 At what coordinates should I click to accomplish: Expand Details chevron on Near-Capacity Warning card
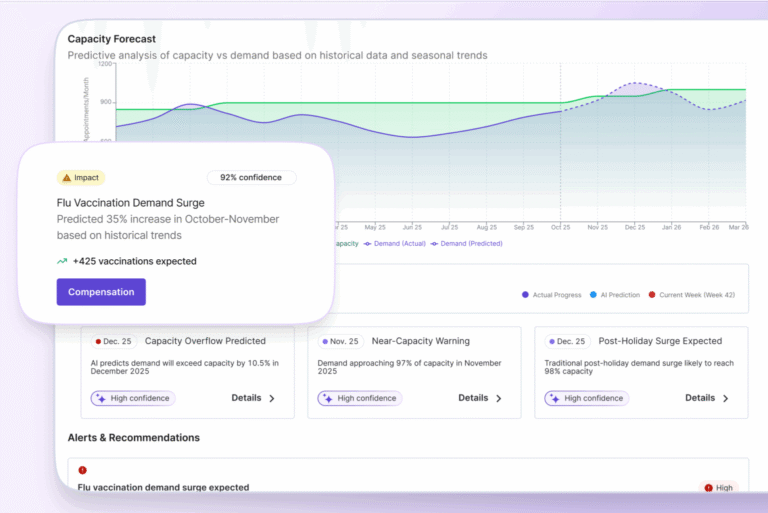click(498, 398)
